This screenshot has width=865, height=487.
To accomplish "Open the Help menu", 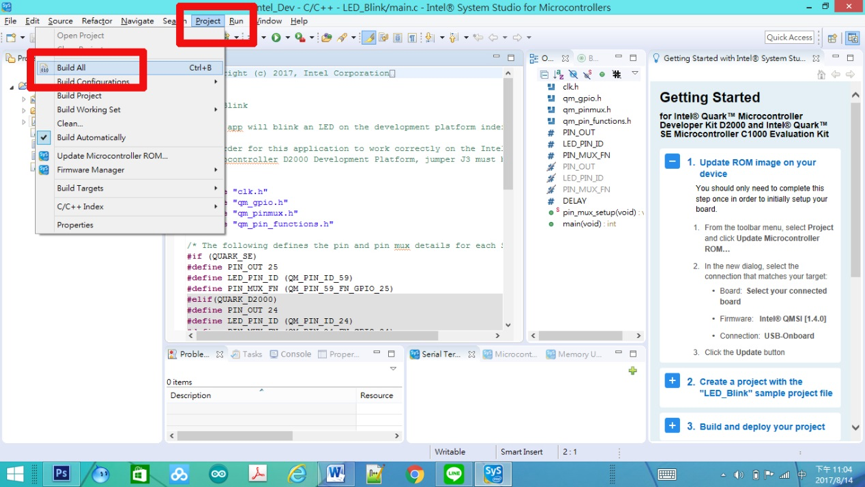I will pyautogui.click(x=299, y=21).
